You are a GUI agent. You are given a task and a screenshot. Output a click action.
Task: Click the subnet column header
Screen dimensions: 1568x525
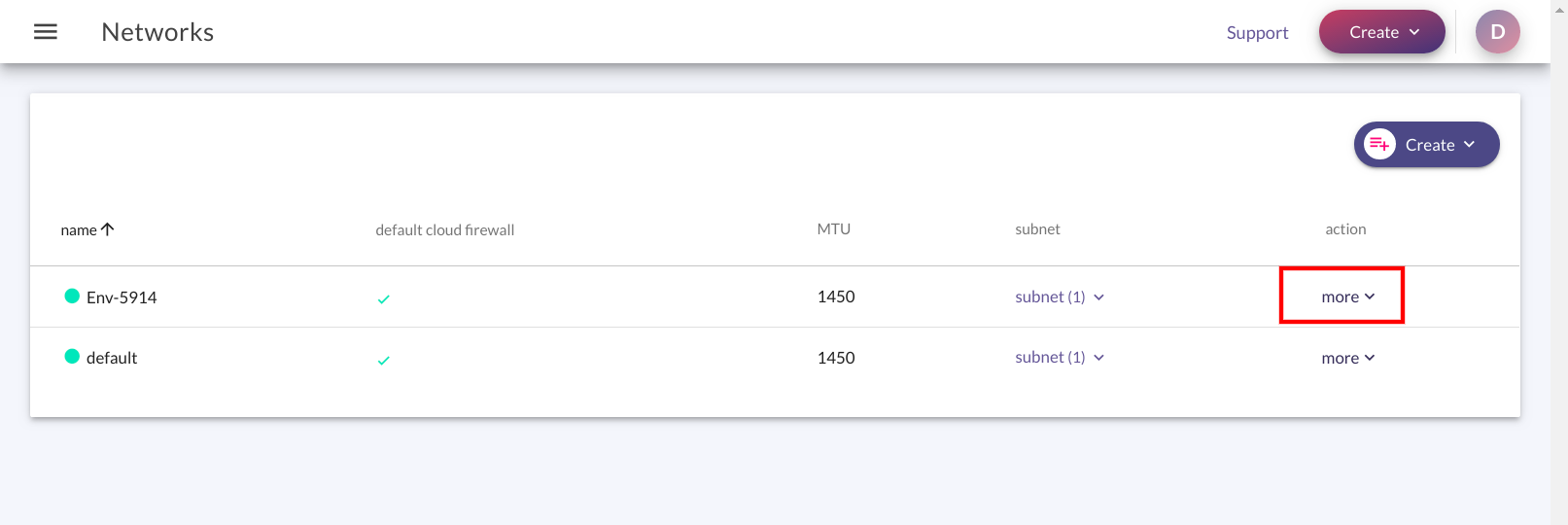pyautogui.click(x=1037, y=229)
